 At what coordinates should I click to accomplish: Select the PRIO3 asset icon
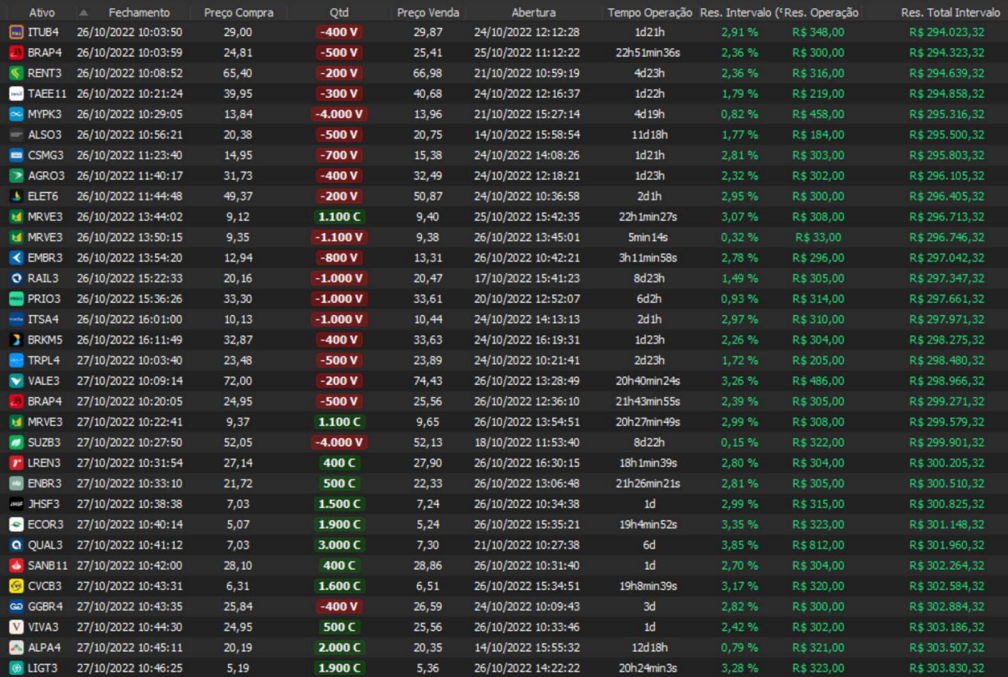coord(16,299)
